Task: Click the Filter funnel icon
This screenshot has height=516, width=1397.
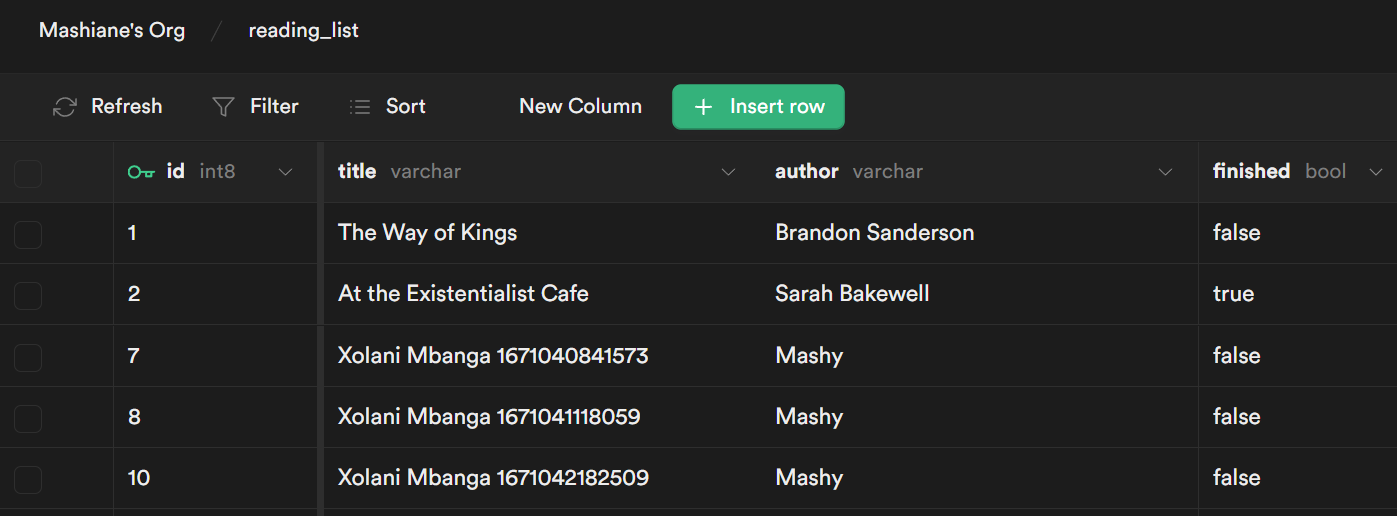Action: click(x=224, y=107)
